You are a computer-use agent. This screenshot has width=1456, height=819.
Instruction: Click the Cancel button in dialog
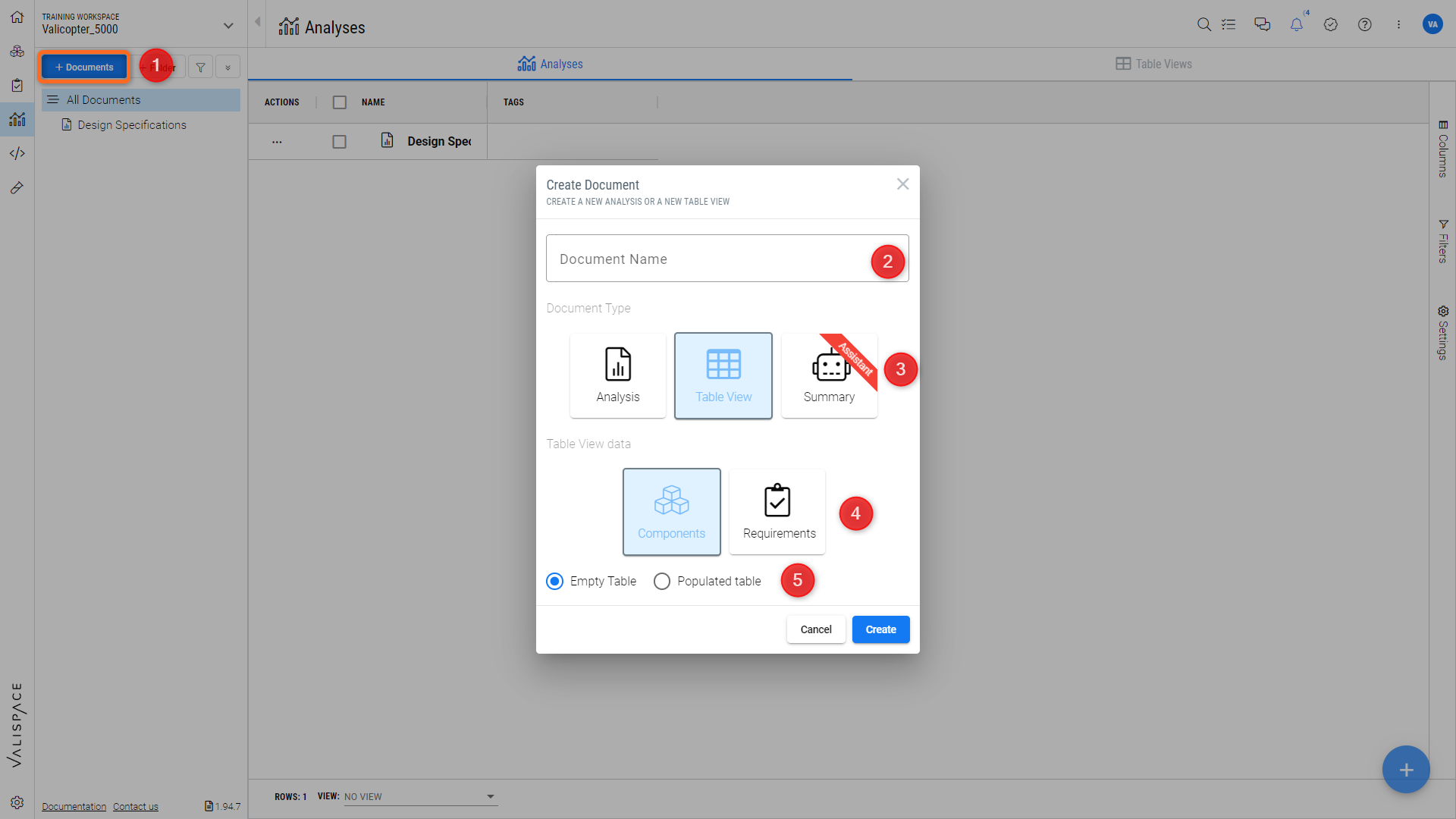(x=816, y=629)
